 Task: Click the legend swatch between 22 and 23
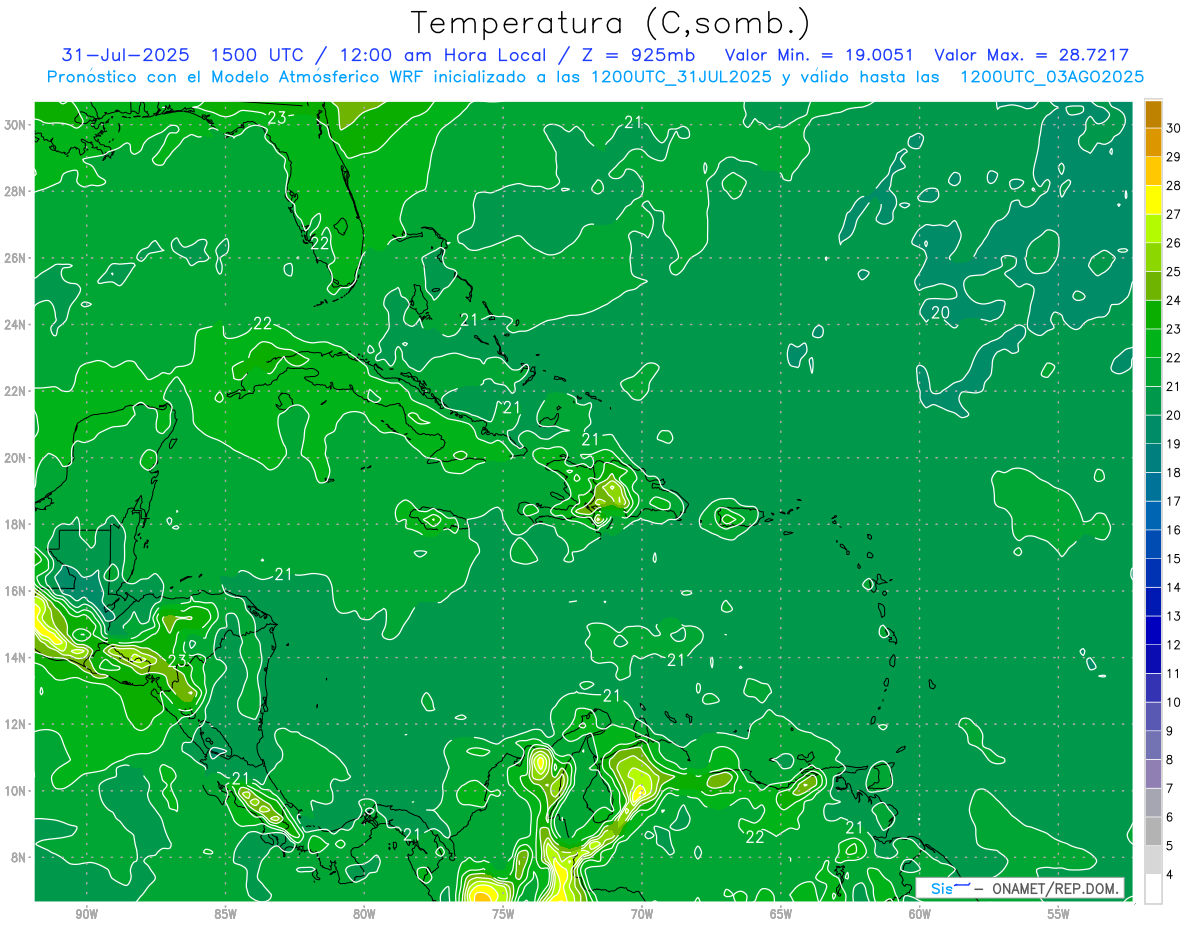[1153, 343]
